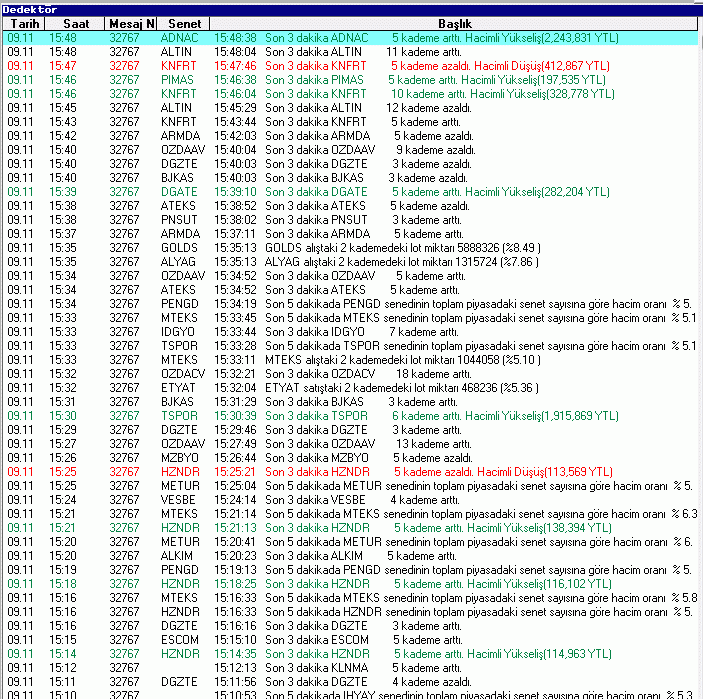Viewport: 703px width, 699px height.
Task: Select the green DGATE row at 15:39
Action: [x=350, y=191]
